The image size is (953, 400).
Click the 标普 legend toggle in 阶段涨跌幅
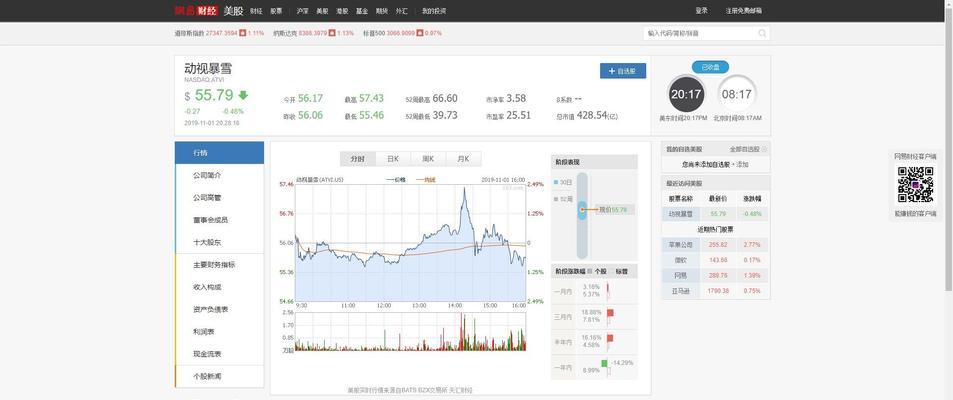(x=619, y=271)
